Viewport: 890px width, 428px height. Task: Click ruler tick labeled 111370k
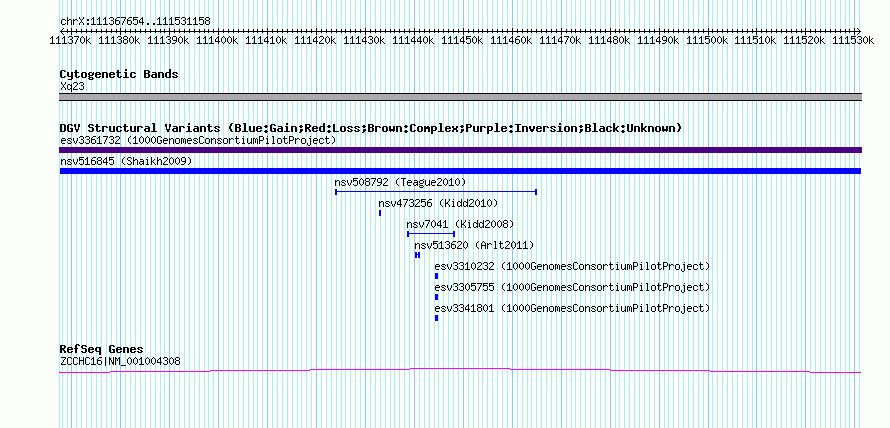tap(70, 40)
